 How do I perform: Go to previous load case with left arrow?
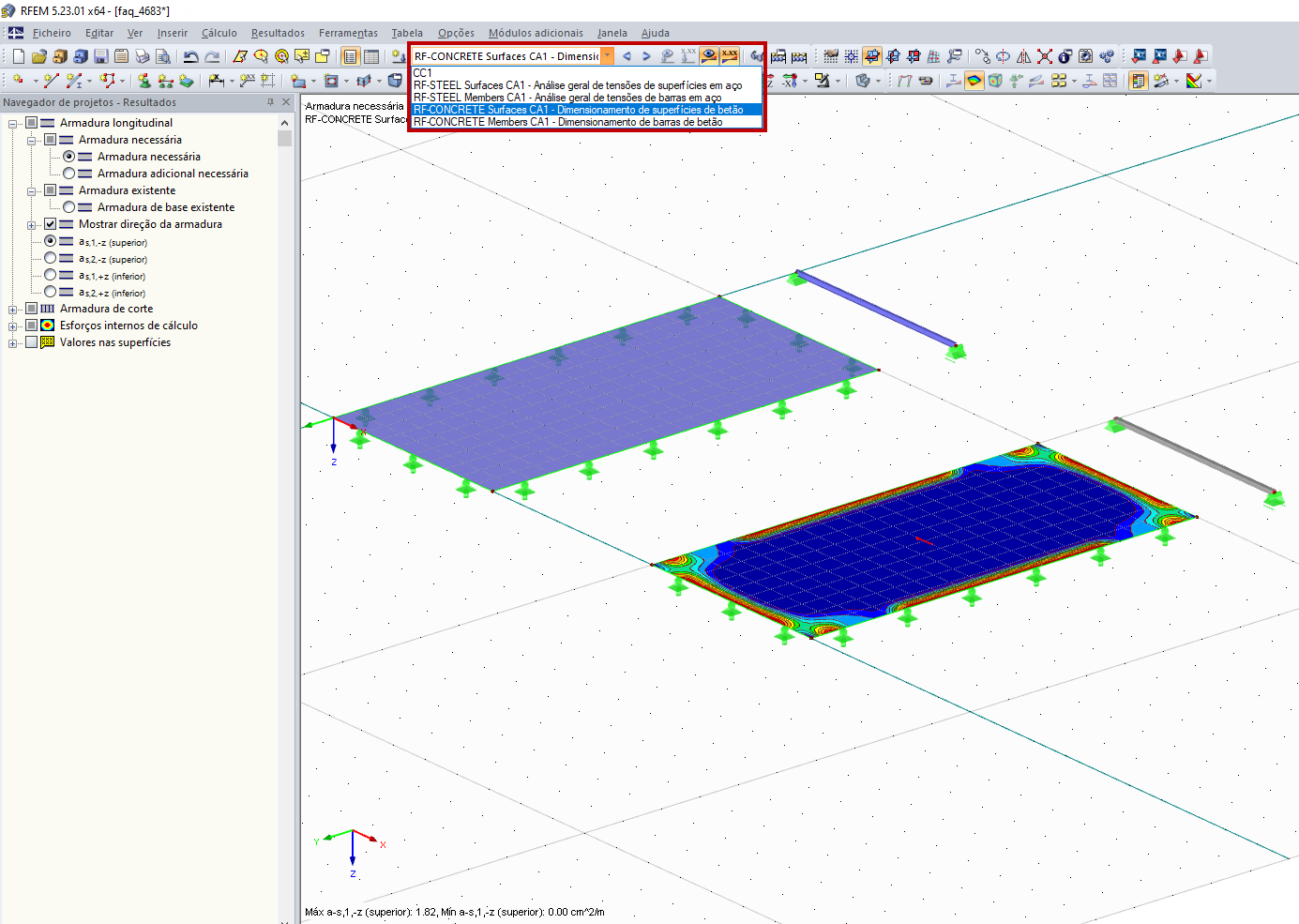[x=627, y=56]
